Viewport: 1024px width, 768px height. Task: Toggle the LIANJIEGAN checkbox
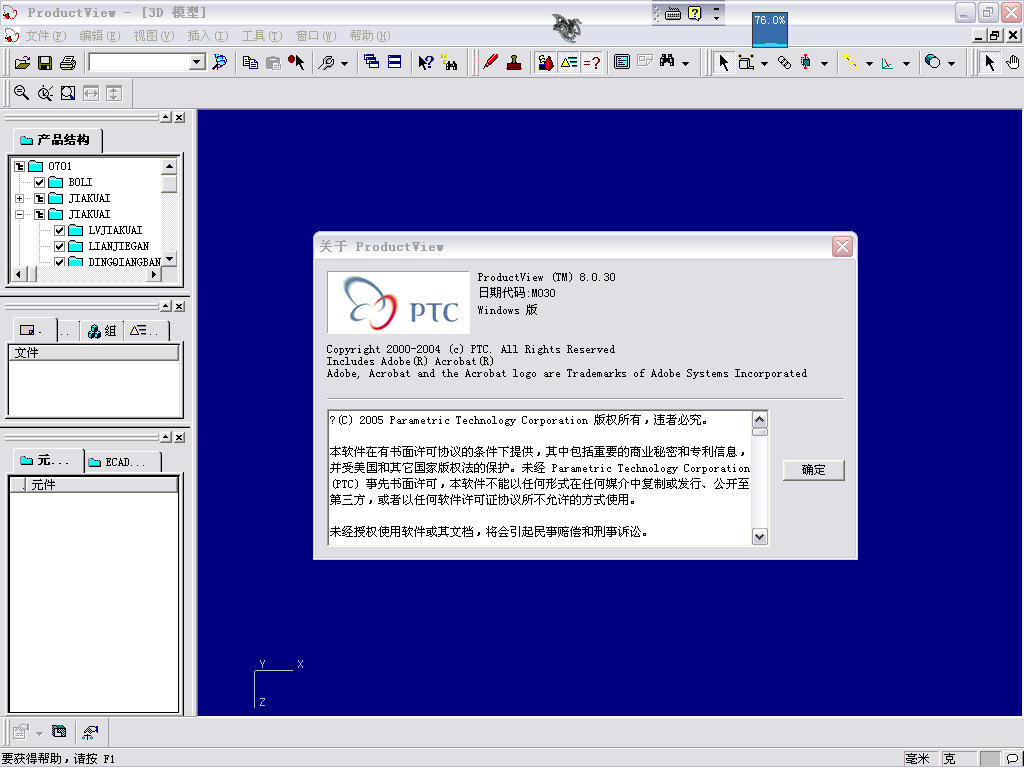59,246
